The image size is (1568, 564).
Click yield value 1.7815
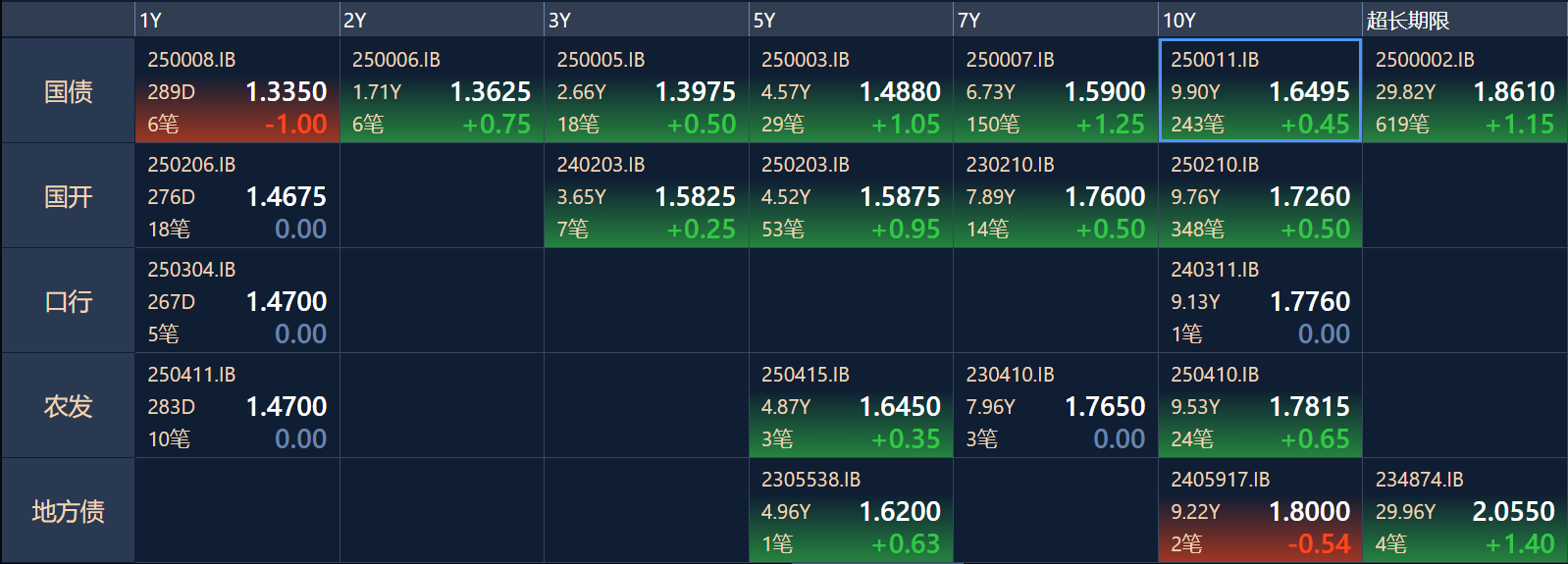click(x=1309, y=407)
